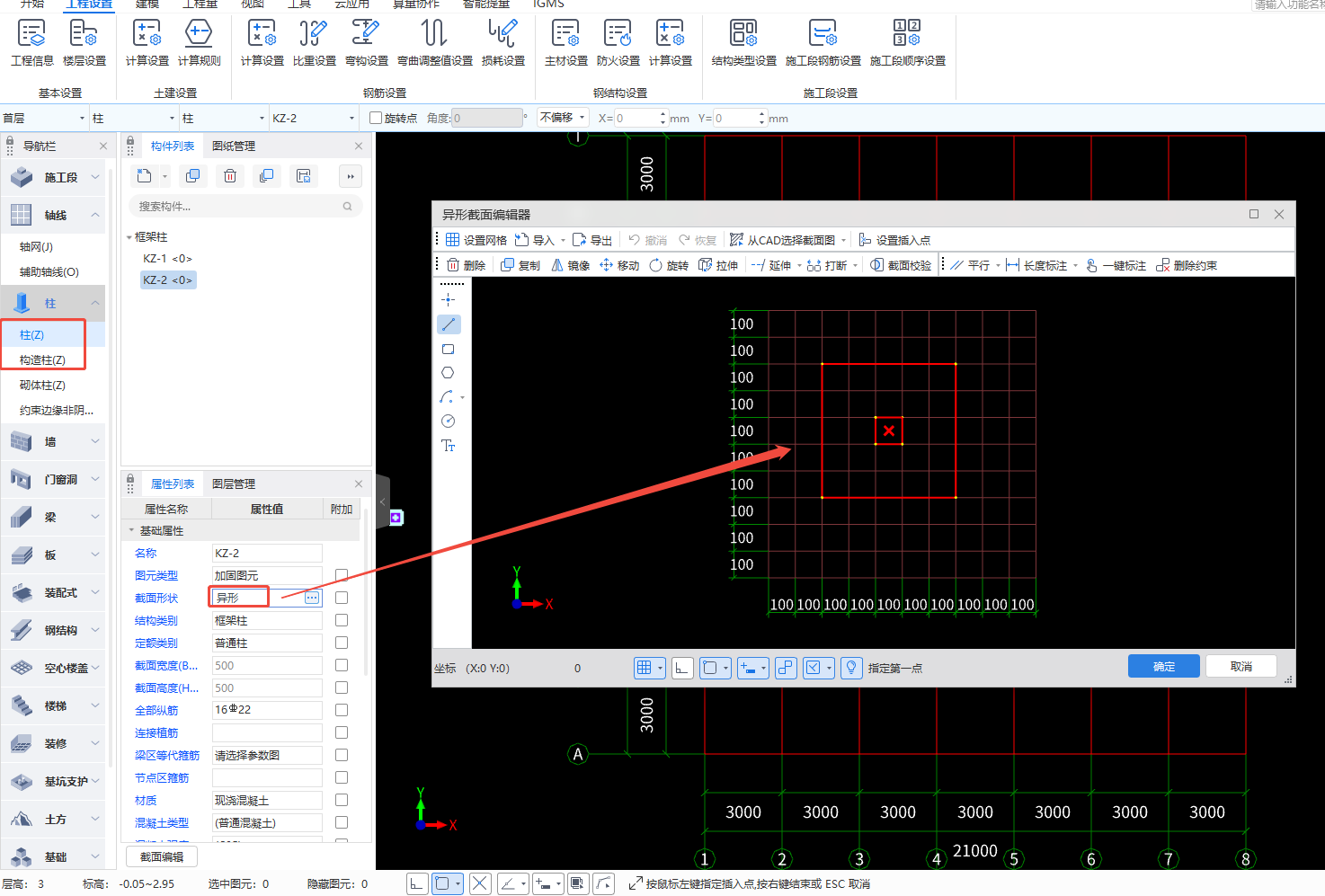Select the polygon drawing tool in section editor
The image size is (1325, 896).
click(449, 373)
